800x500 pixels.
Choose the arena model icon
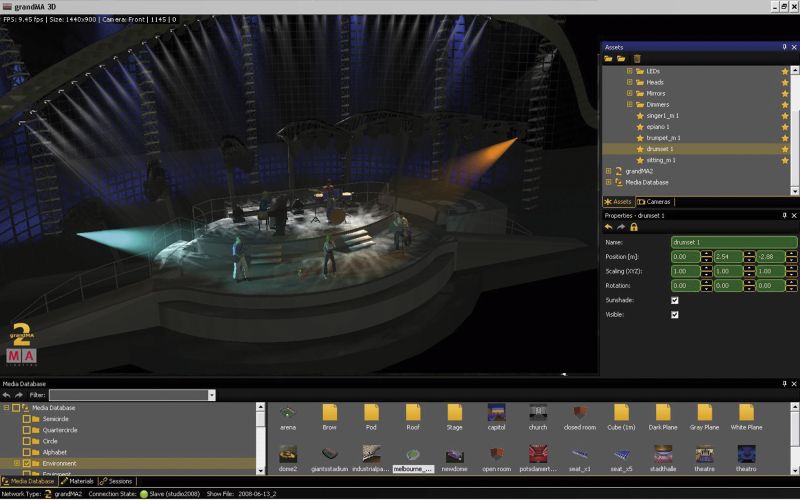click(x=288, y=412)
